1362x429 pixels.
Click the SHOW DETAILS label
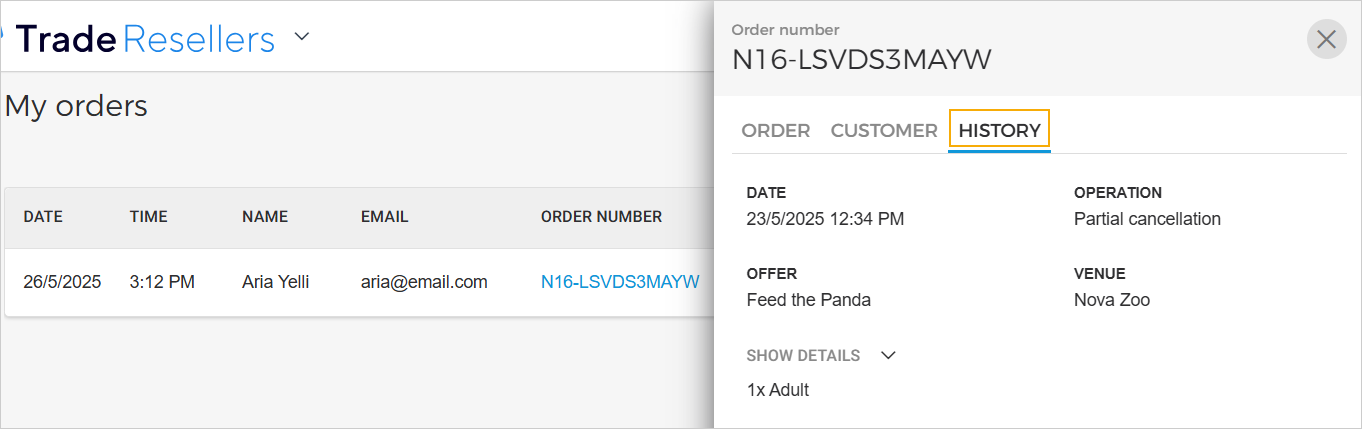click(x=803, y=355)
